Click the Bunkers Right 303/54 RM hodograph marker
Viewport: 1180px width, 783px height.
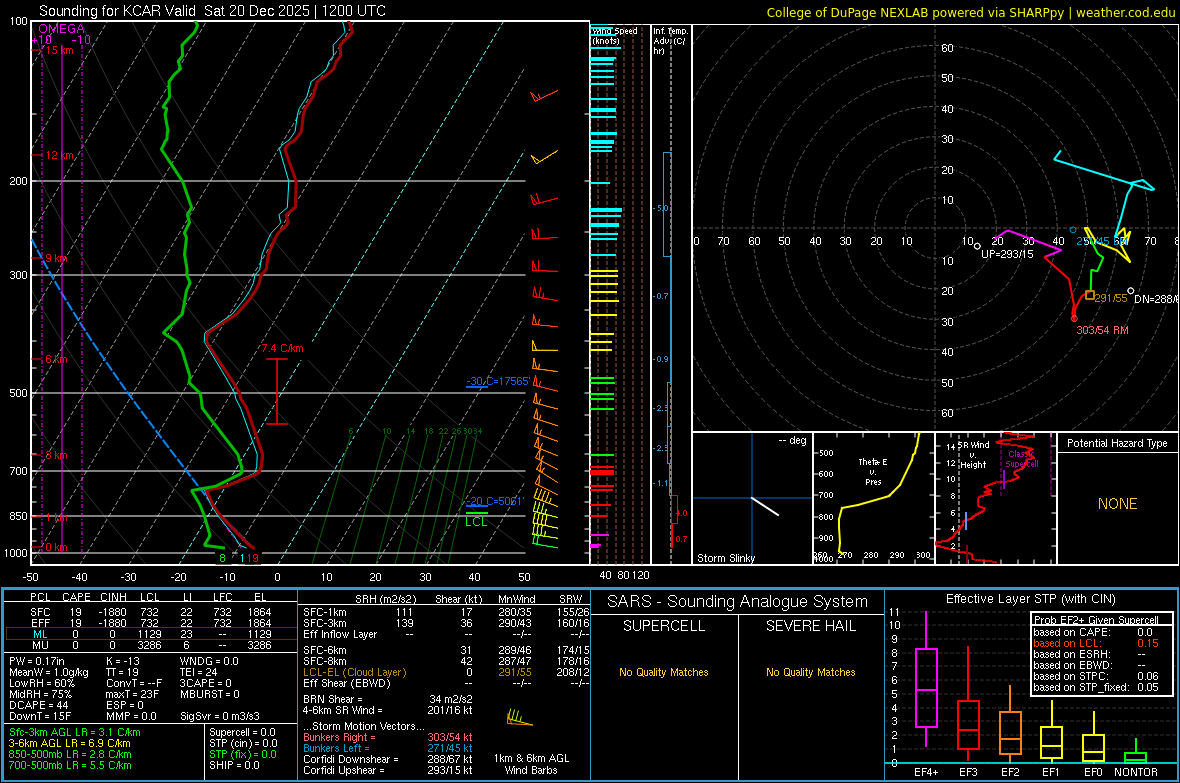[1074, 318]
